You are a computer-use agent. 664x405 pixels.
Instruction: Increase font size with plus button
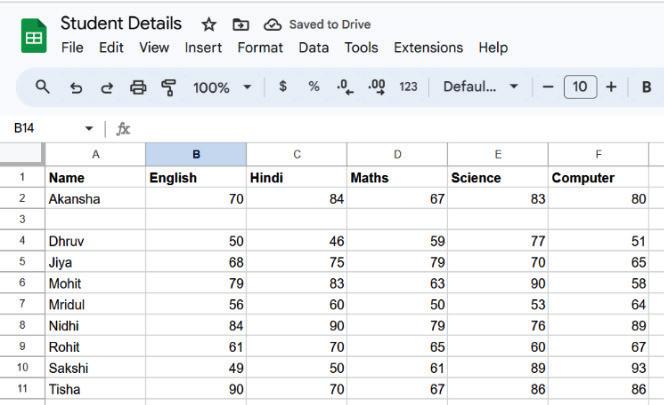click(x=611, y=87)
